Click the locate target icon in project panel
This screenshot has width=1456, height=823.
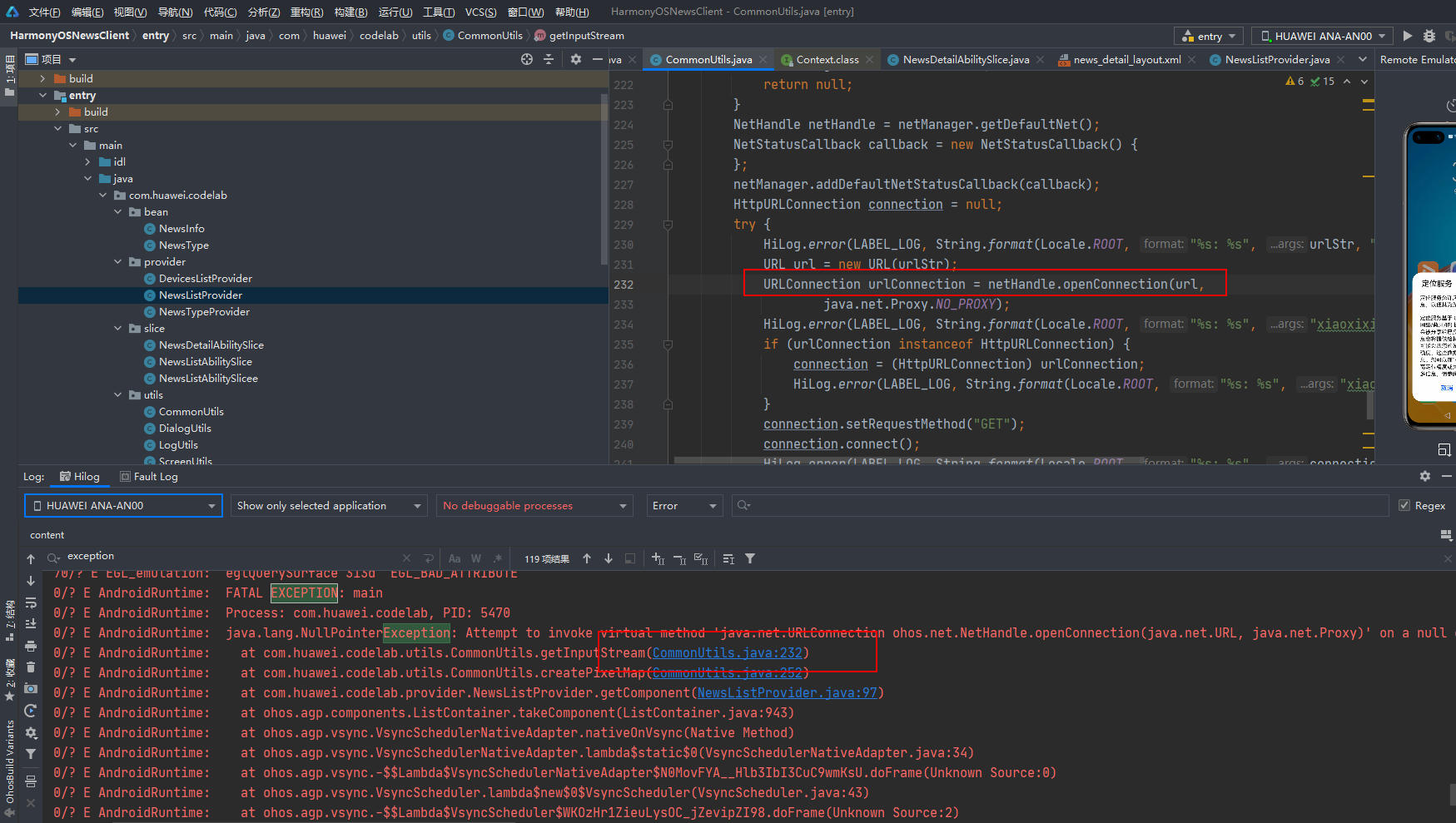[x=526, y=59]
